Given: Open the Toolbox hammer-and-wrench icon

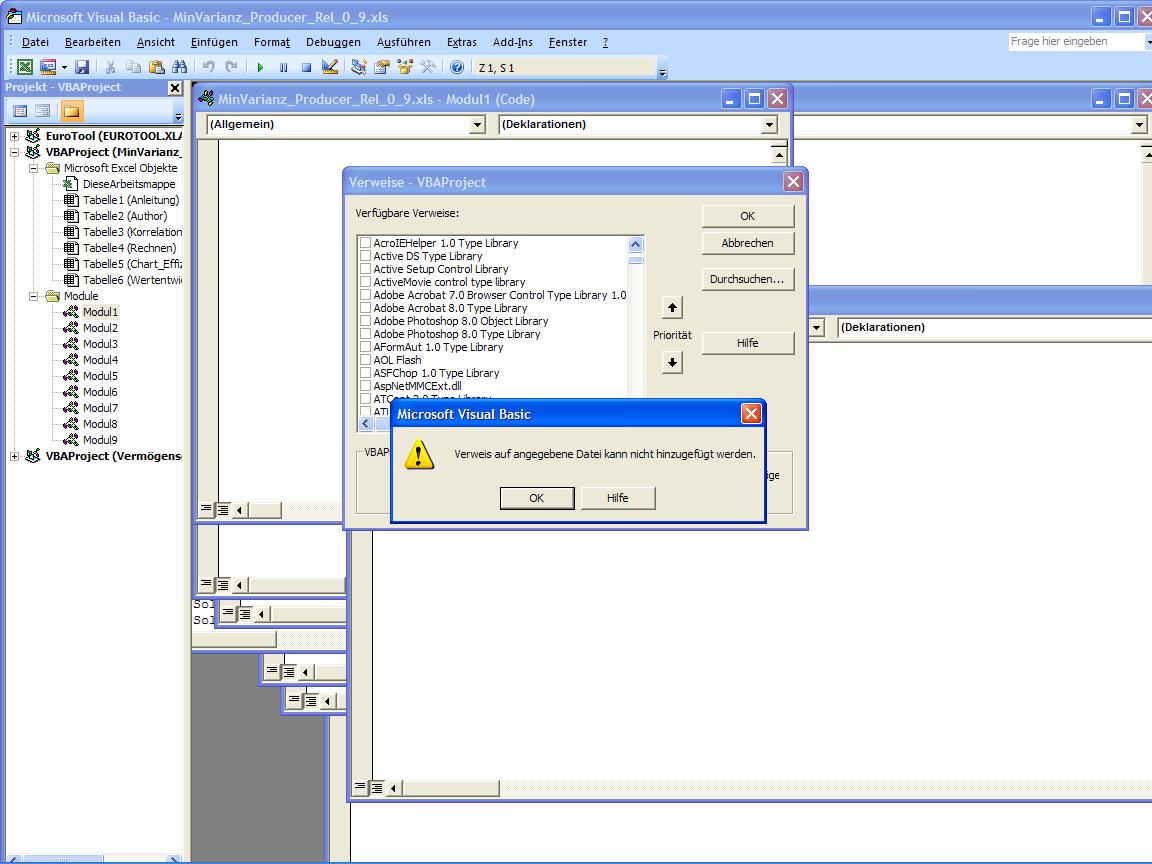Looking at the screenshot, I should [x=428, y=68].
